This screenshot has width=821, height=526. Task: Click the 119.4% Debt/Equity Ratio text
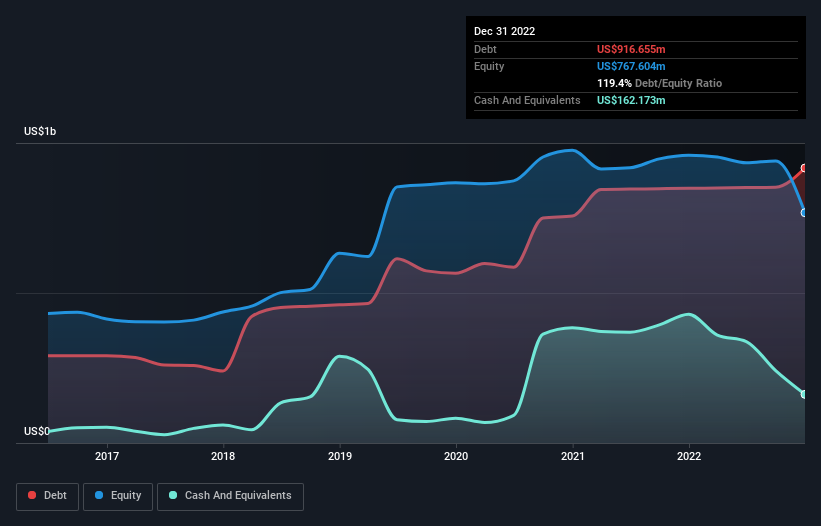(x=659, y=83)
